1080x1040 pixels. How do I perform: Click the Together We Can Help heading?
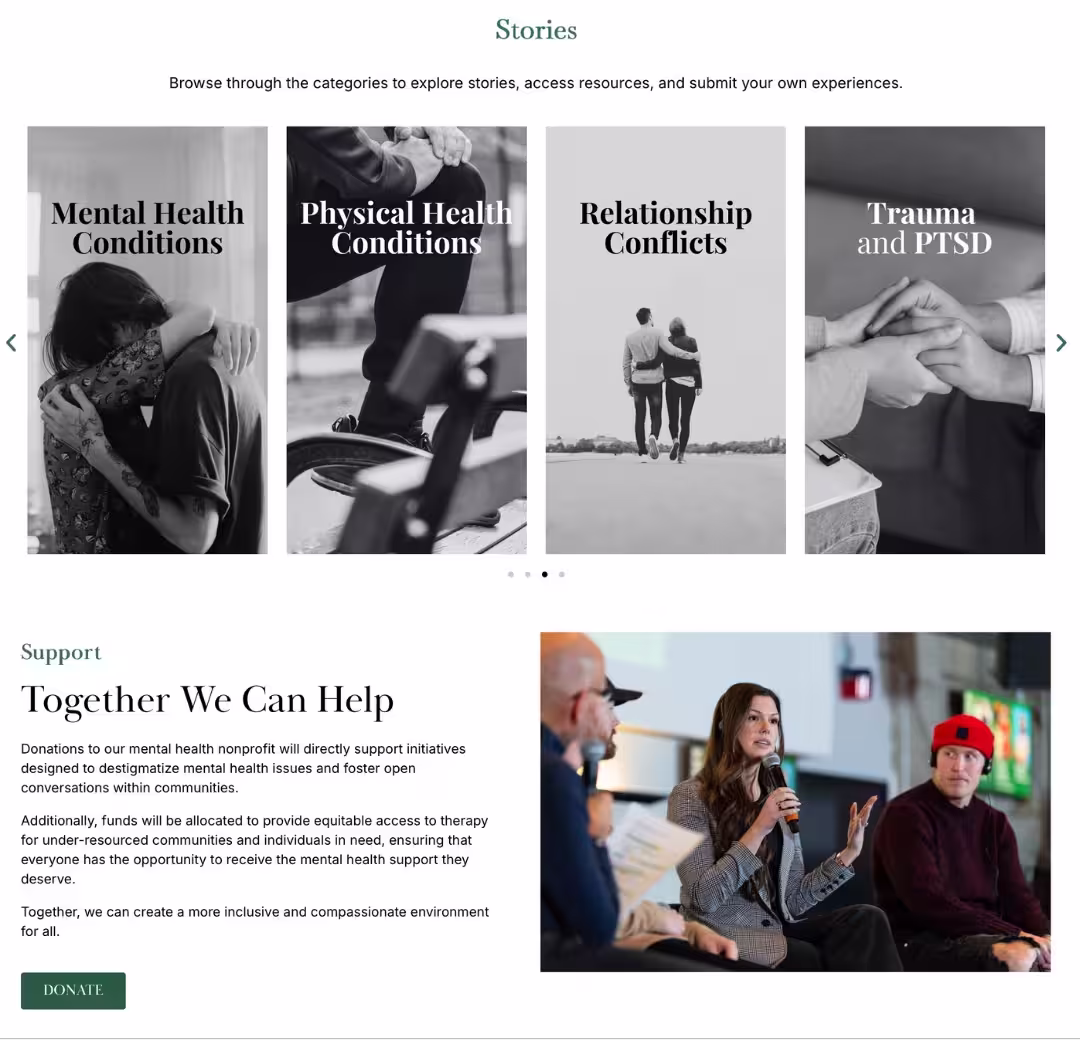tap(207, 700)
